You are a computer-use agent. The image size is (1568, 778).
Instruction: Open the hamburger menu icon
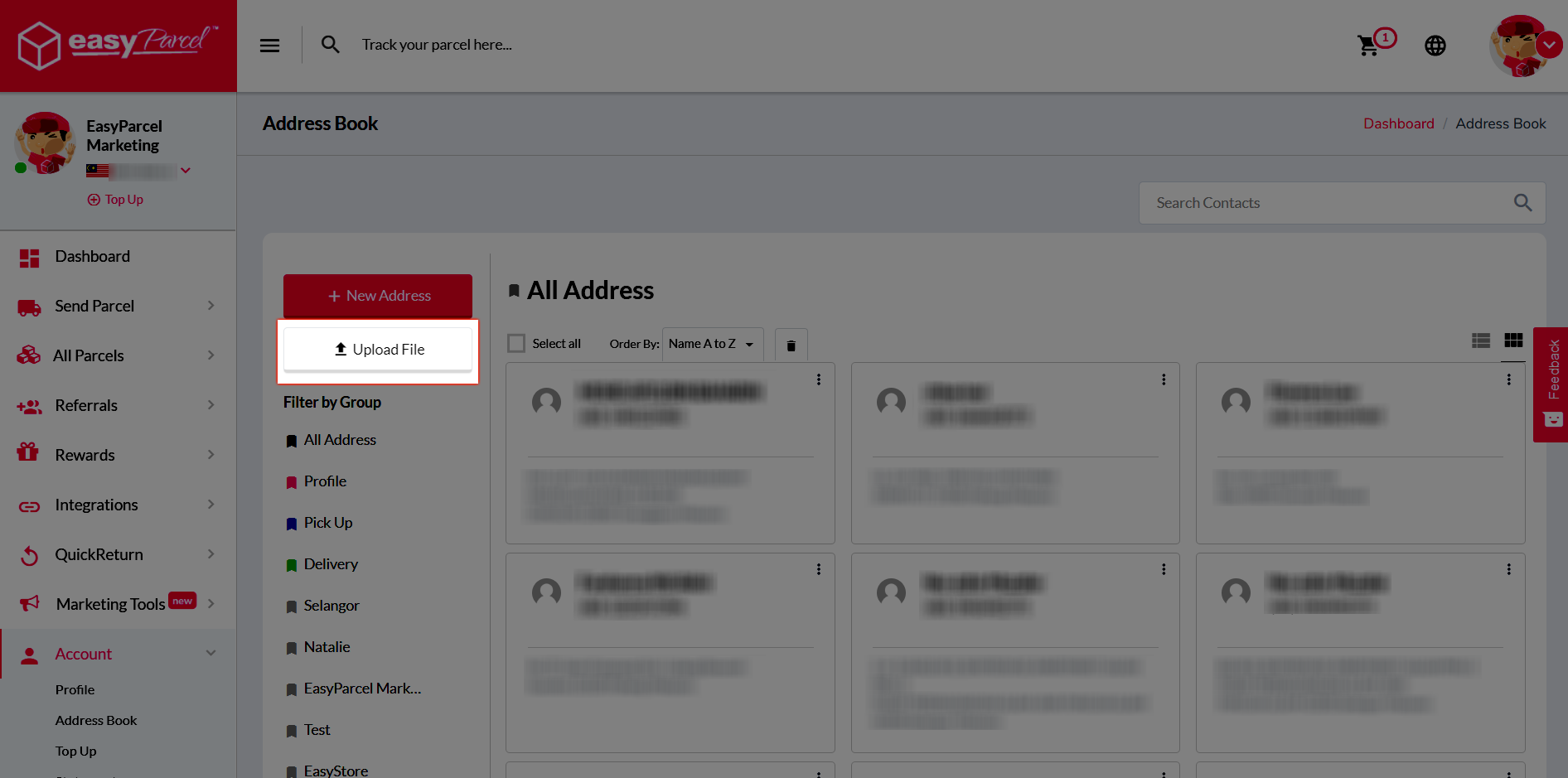[x=269, y=46]
